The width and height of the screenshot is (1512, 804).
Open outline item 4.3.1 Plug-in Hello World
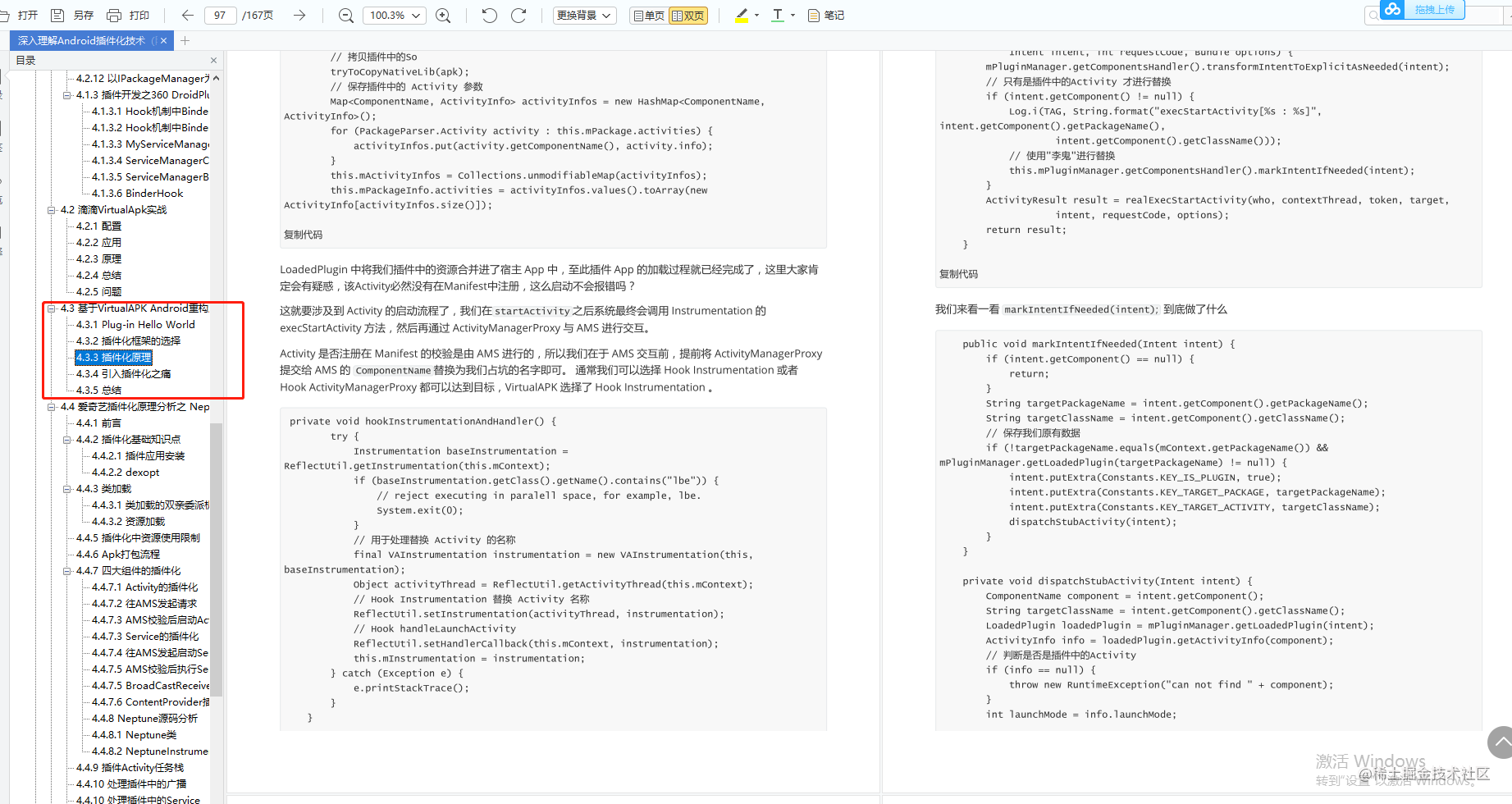pyautogui.click(x=135, y=325)
